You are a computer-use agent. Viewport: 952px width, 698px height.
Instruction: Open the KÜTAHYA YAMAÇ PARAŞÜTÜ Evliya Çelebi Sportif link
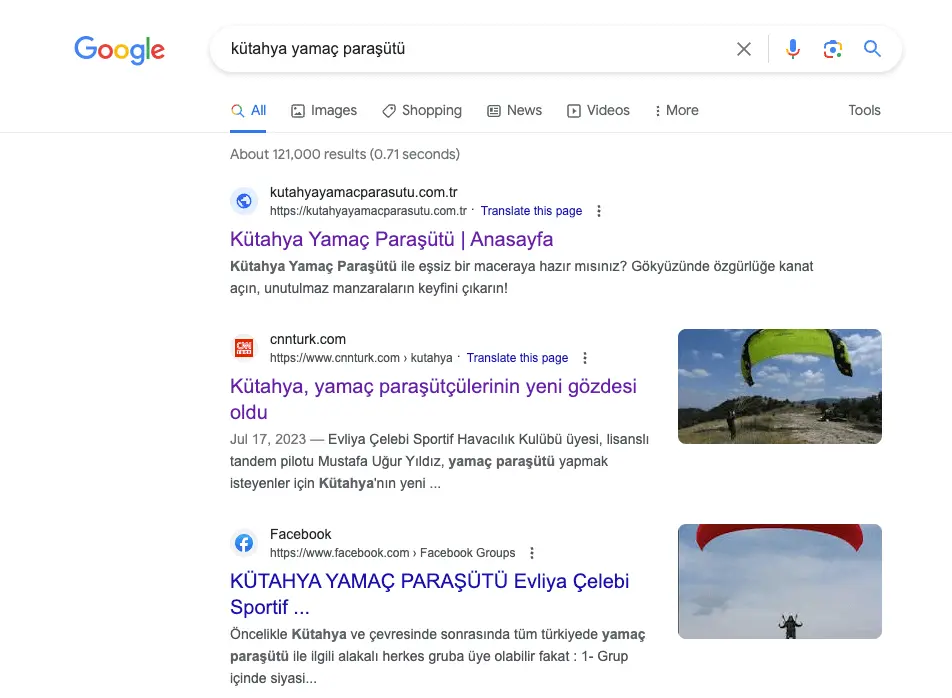coord(430,594)
